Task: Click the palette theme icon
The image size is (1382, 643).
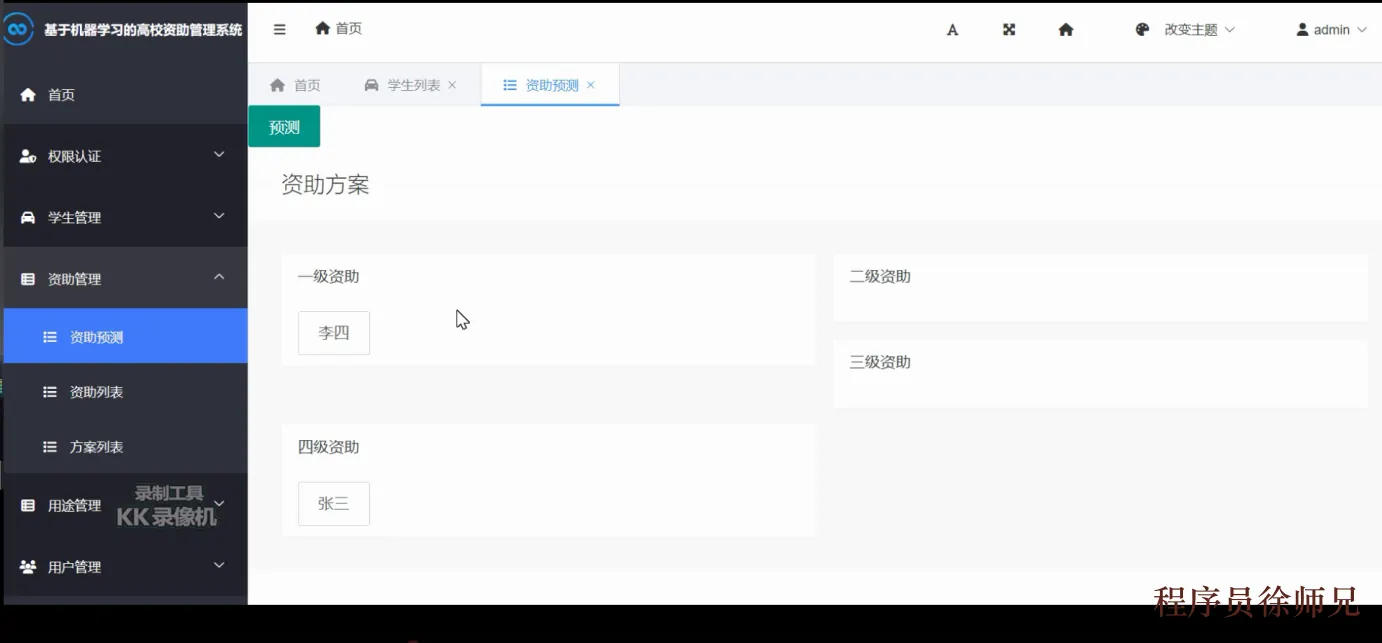Action: coord(1142,30)
